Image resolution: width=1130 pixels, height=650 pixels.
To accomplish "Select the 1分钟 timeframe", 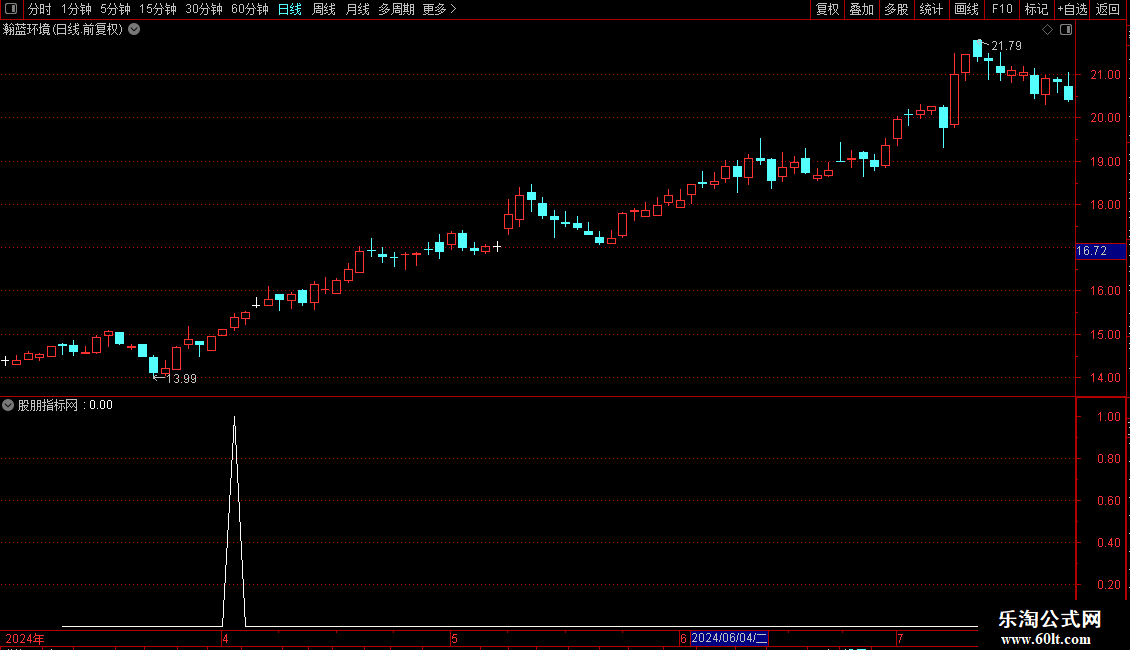I will click(76, 9).
